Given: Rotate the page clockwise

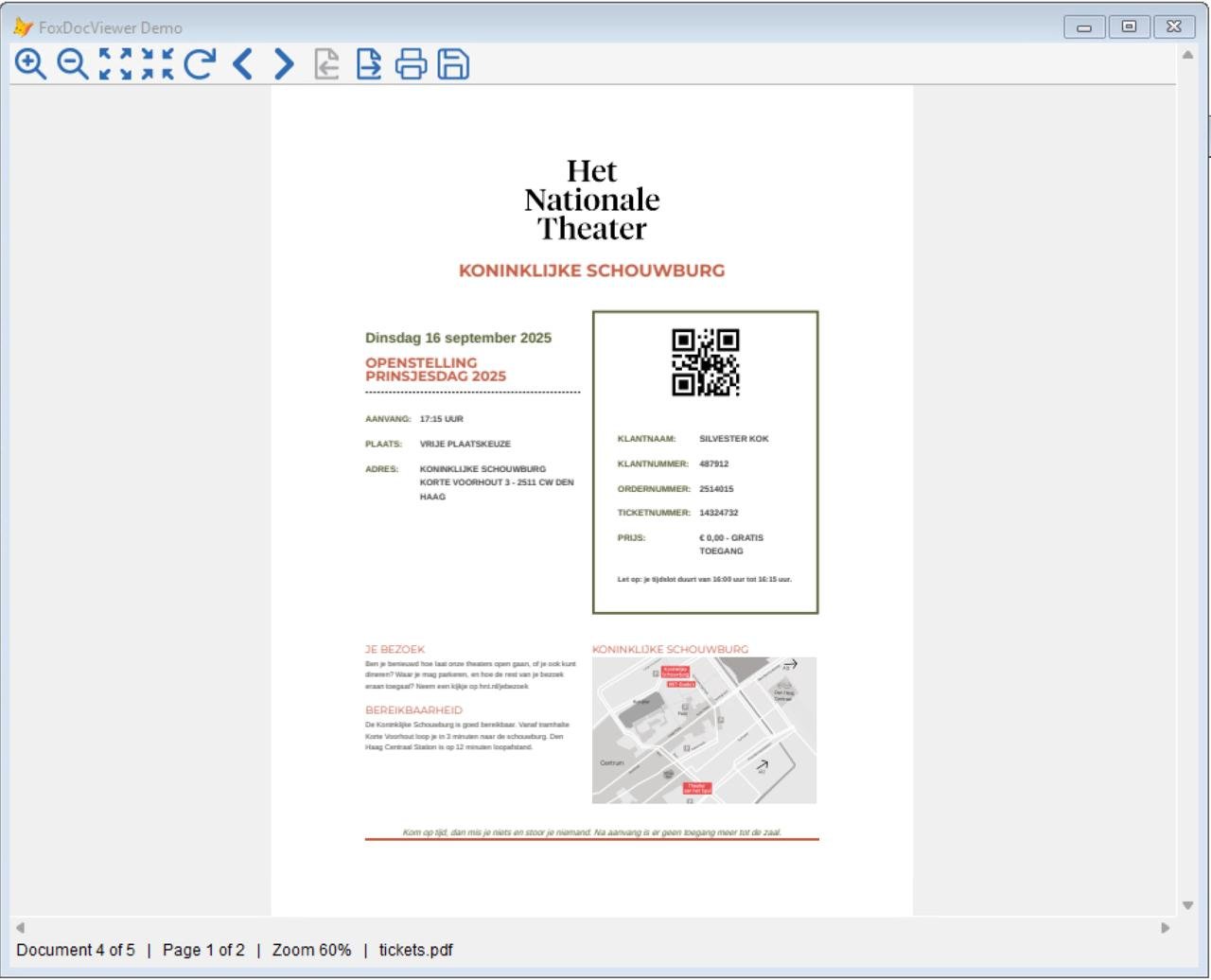Looking at the screenshot, I should tap(199, 64).
